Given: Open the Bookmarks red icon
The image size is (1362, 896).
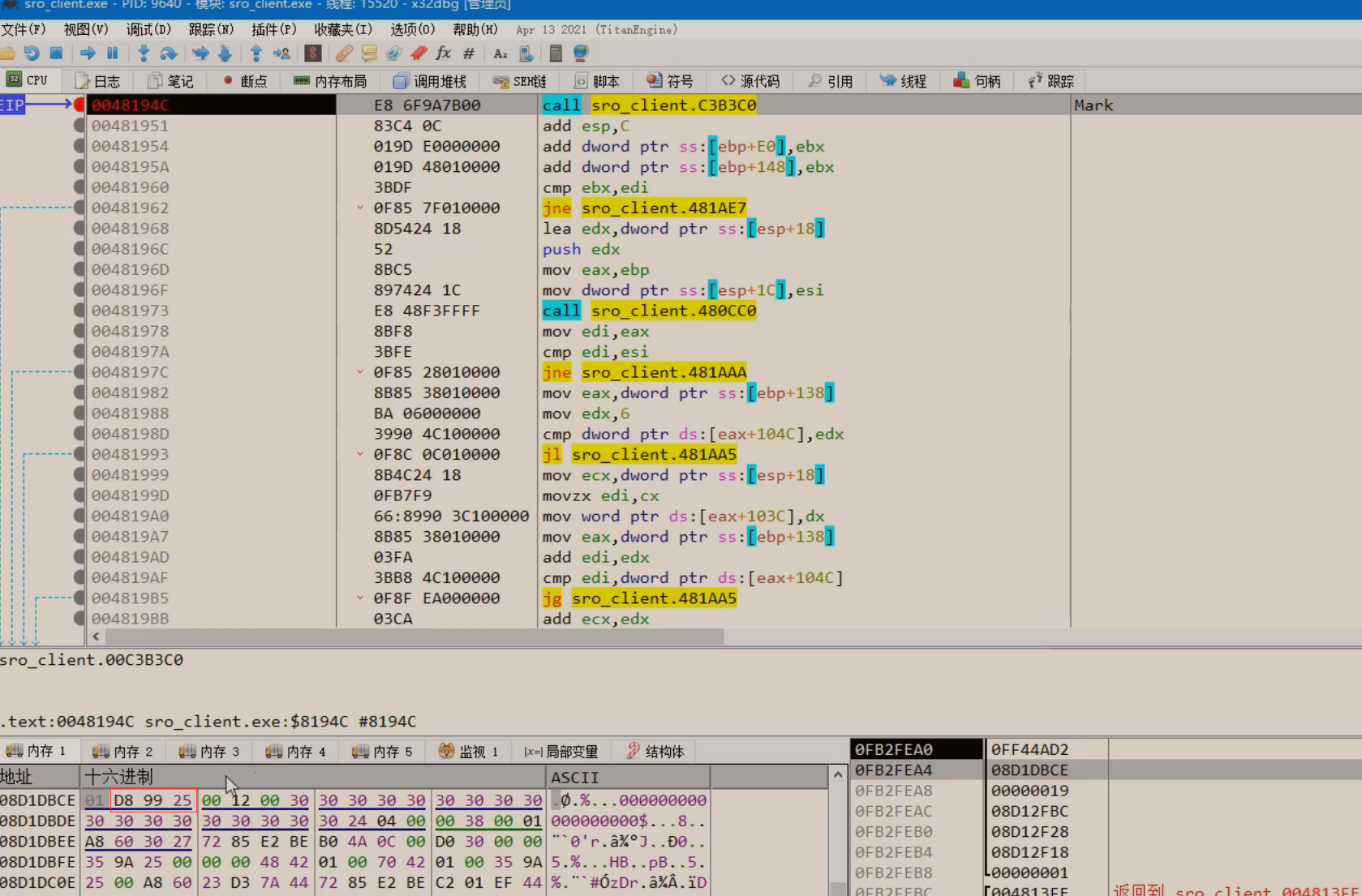Looking at the screenshot, I should [419, 54].
